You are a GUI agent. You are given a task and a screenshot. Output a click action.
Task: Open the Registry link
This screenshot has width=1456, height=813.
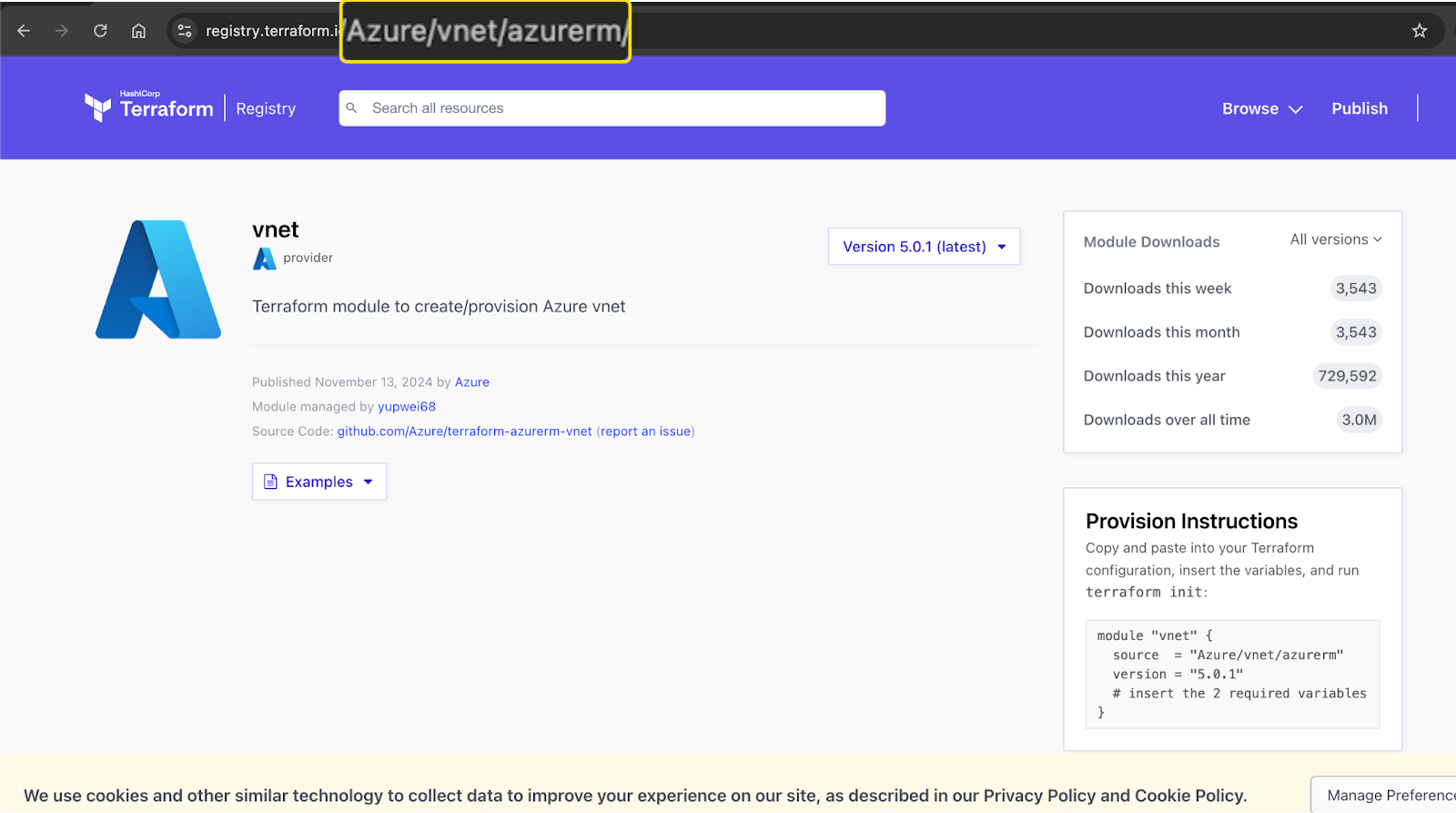pos(266,108)
